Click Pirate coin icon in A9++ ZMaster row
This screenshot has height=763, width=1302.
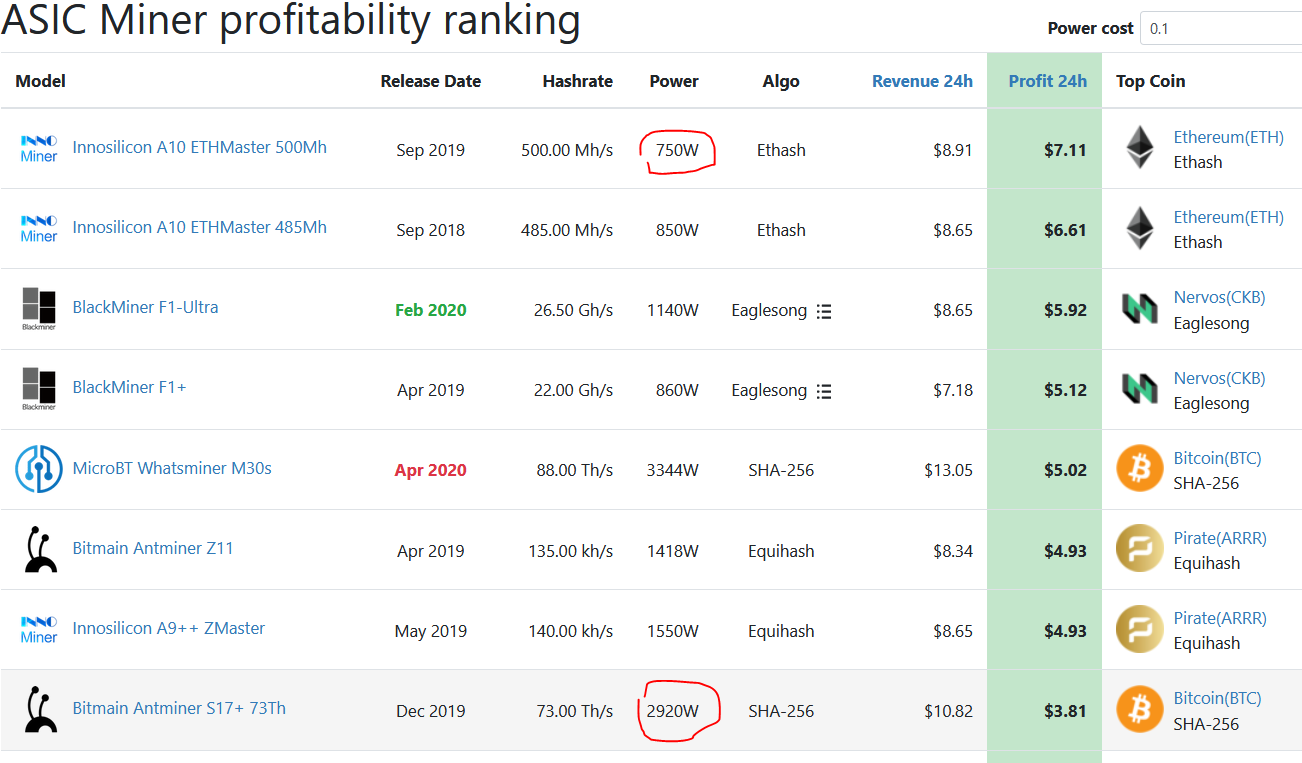coord(1140,630)
